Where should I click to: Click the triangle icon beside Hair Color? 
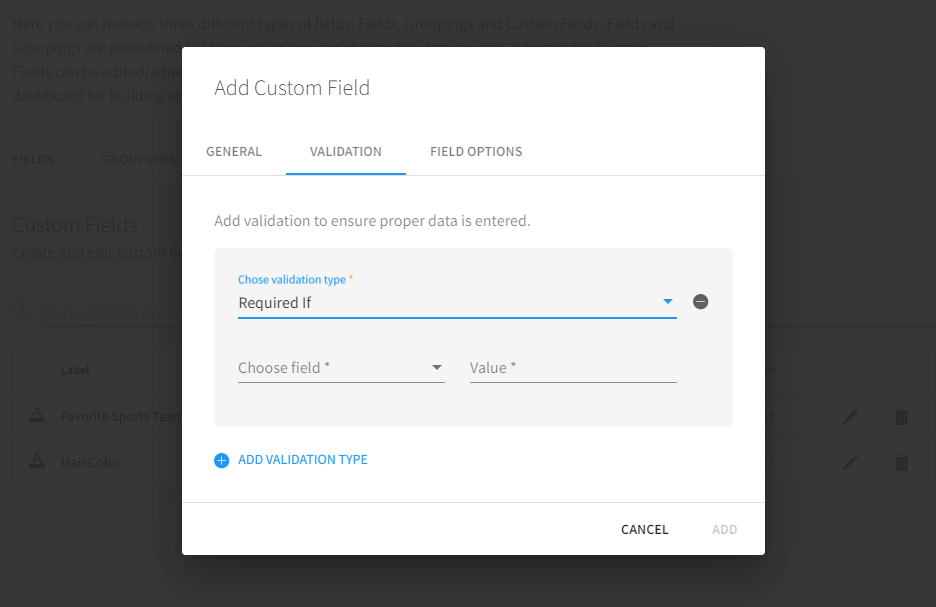click(36, 462)
